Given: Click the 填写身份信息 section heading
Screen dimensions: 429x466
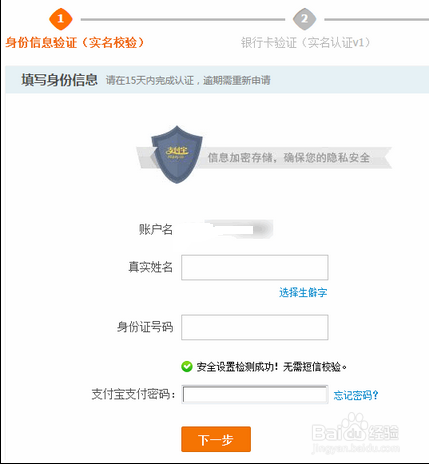Looking at the screenshot, I should point(59,80).
